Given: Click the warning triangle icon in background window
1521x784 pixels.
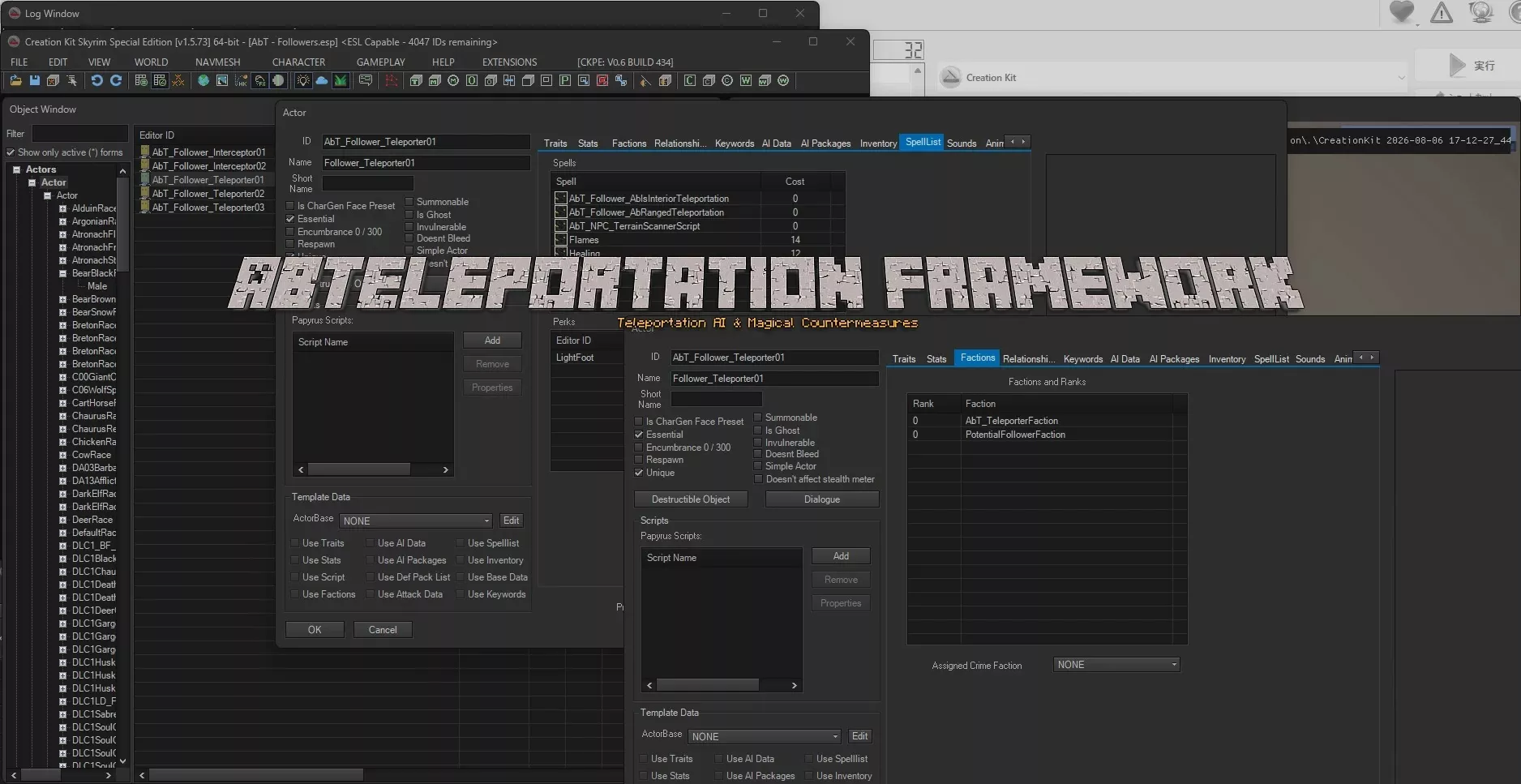Looking at the screenshot, I should (1442, 12).
